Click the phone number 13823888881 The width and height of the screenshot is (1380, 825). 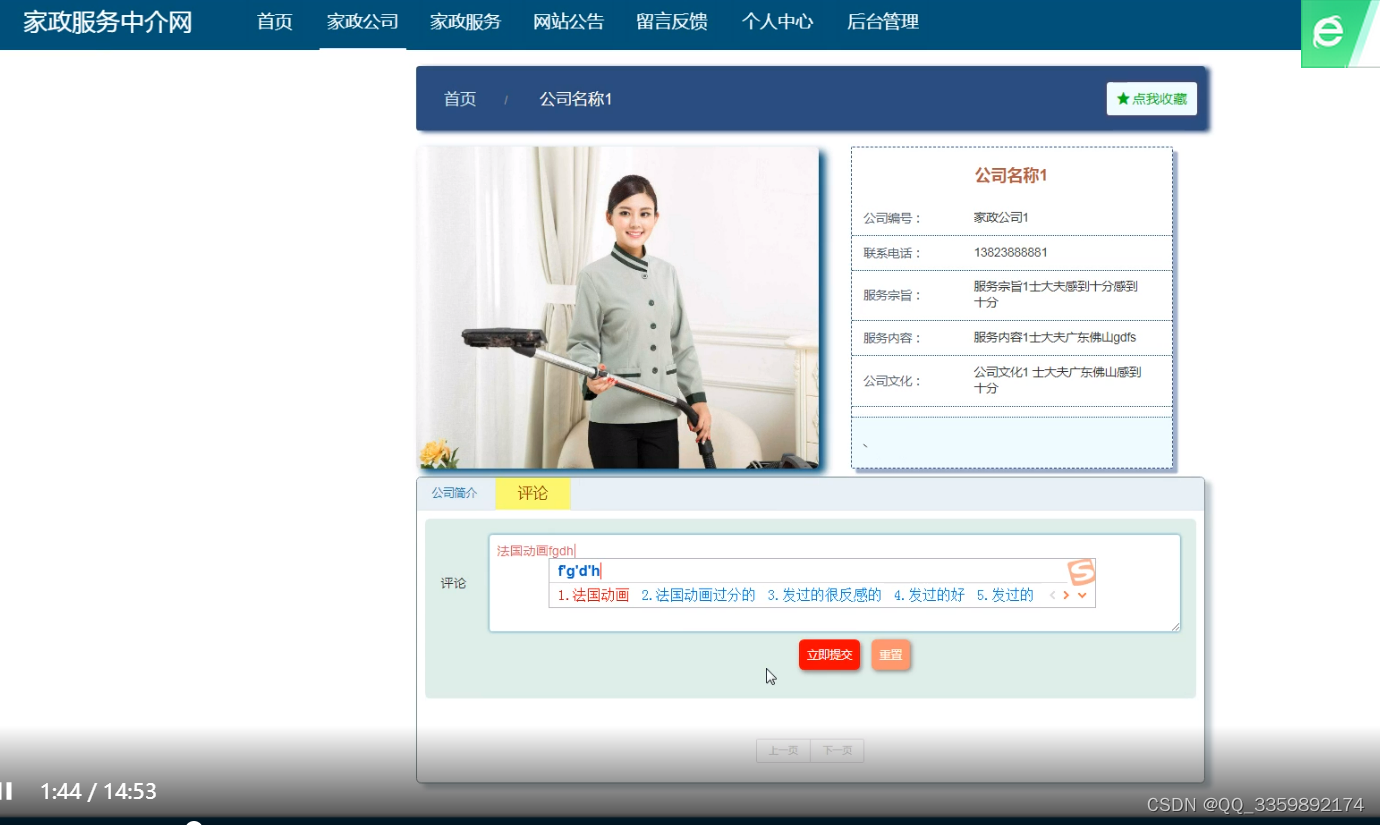point(1011,252)
